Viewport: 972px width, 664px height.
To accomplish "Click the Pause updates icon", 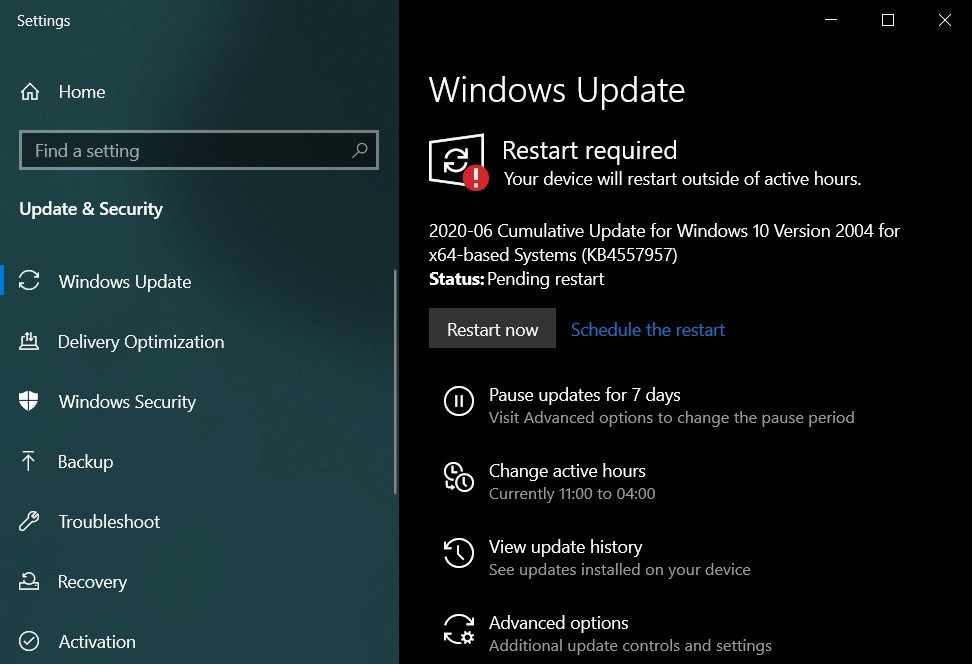I will (x=458, y=401).
